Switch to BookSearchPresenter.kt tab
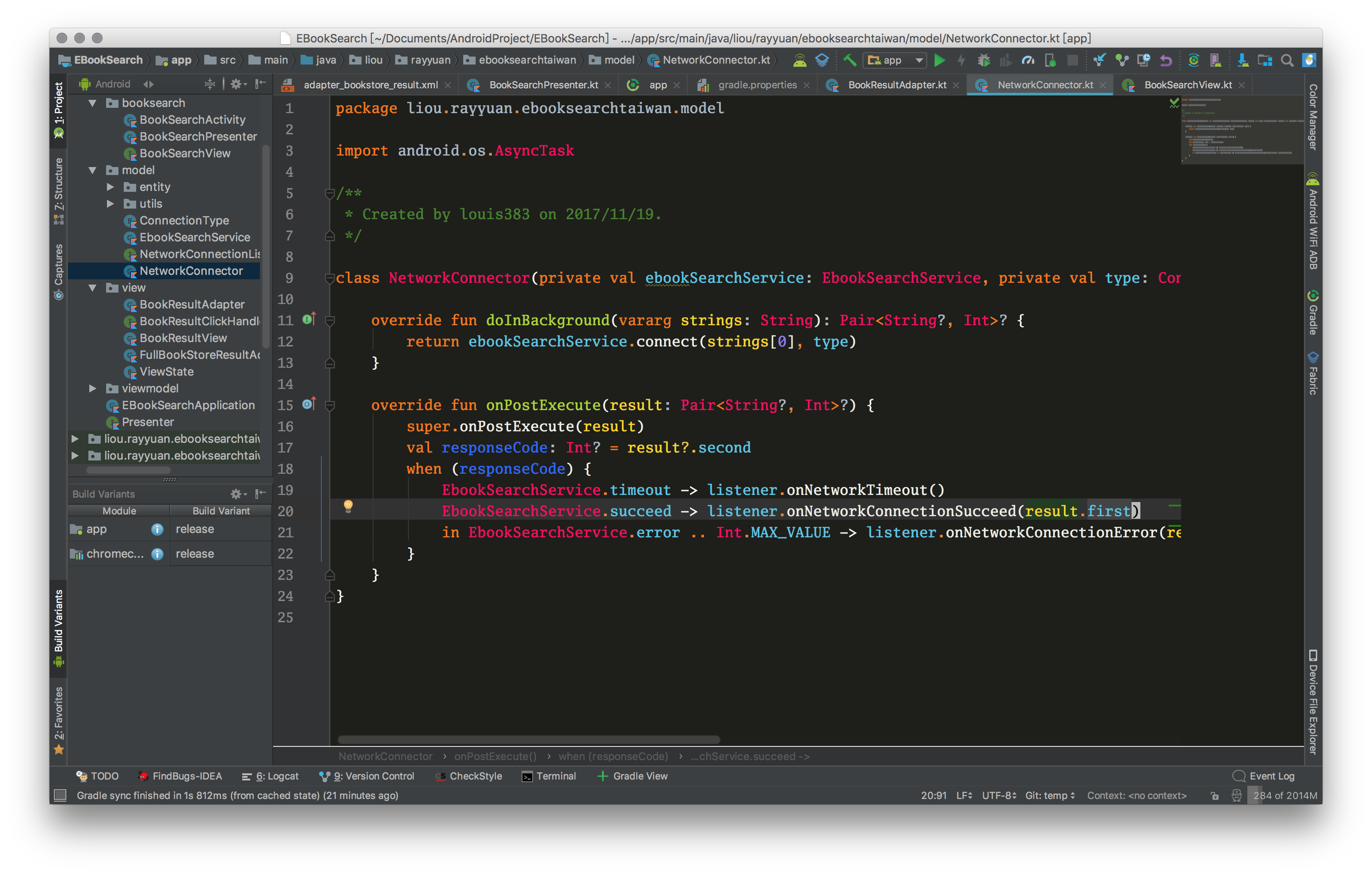The image size is (1372, 875). tap(543, 85)
